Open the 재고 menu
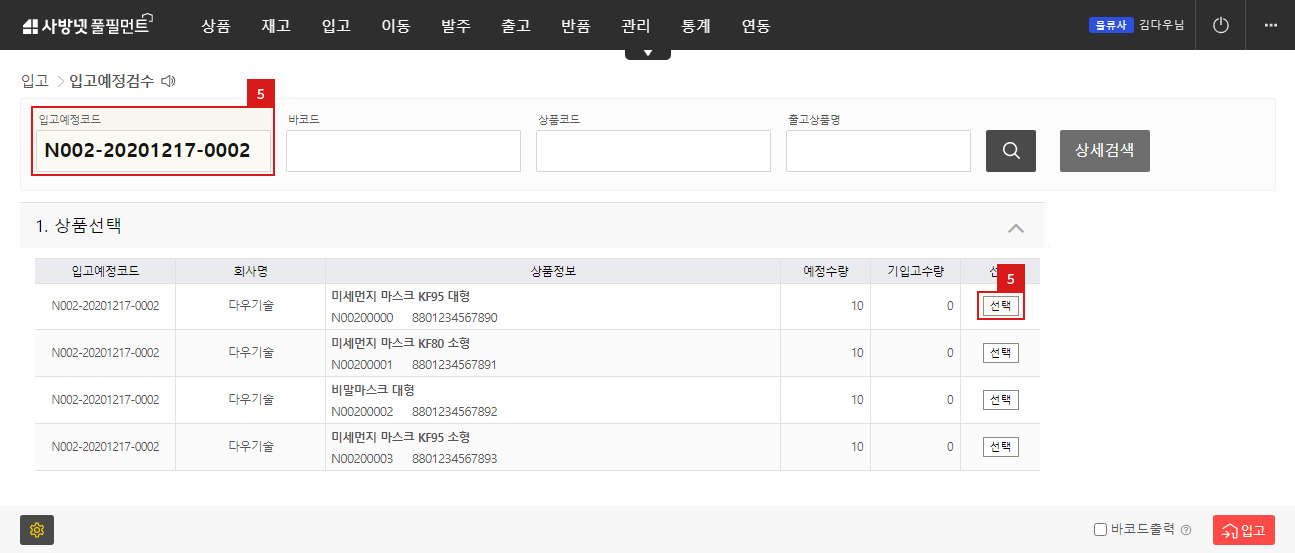 click(x=276, y=26)
